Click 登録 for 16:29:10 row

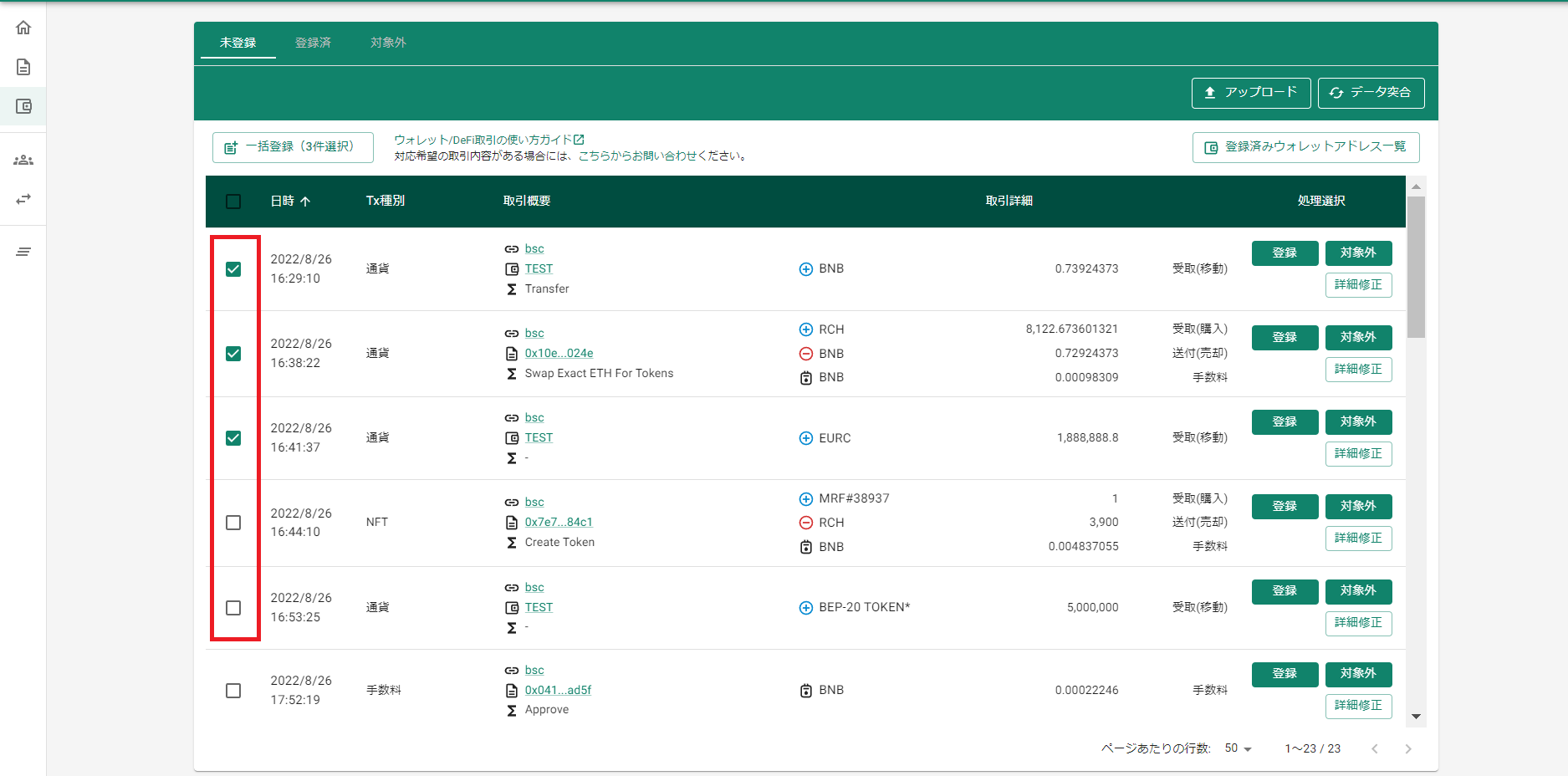point(1285,253)
